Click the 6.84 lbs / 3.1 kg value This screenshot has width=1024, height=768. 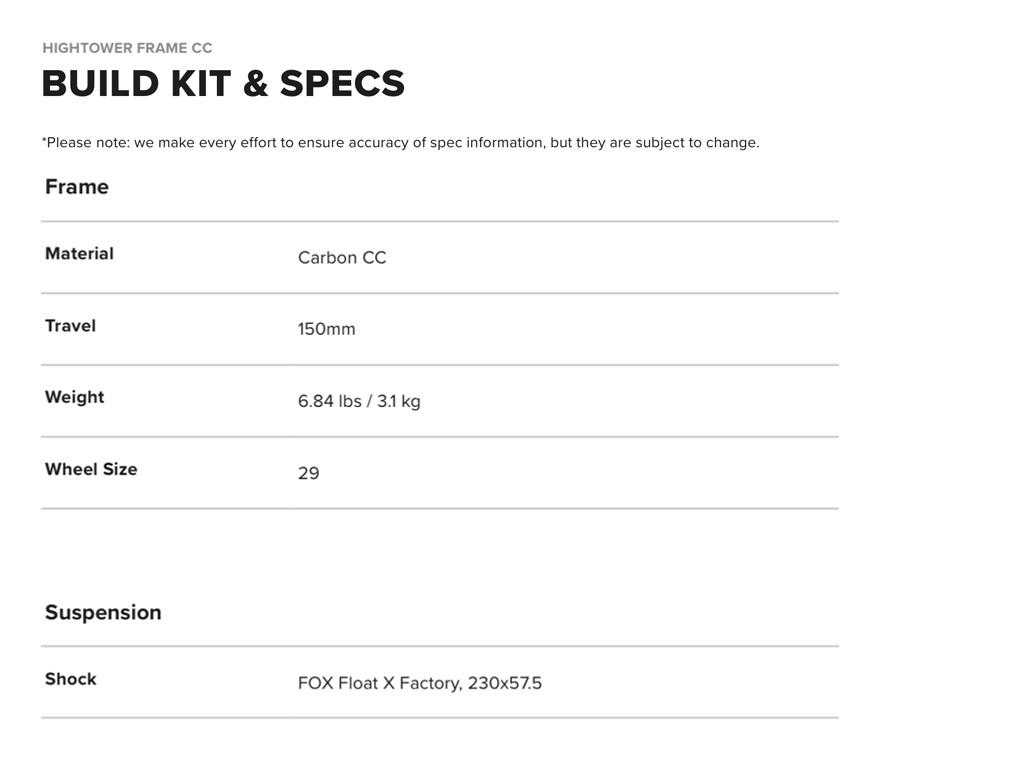pos(359,402)
